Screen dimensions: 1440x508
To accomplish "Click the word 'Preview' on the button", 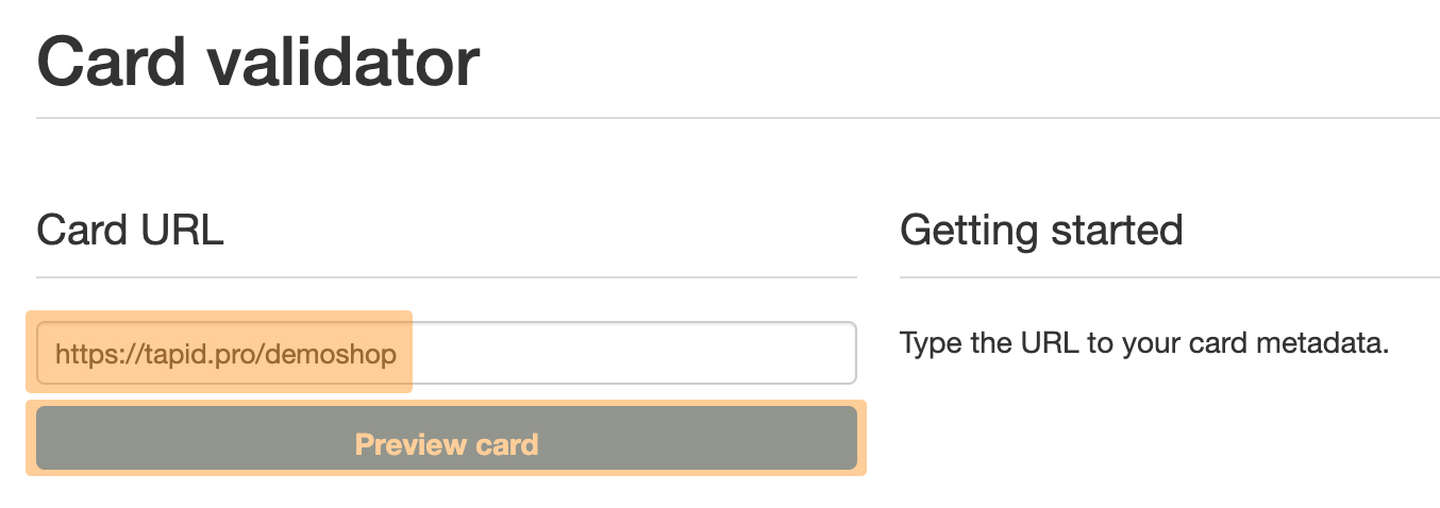I will tap(400, 444).
